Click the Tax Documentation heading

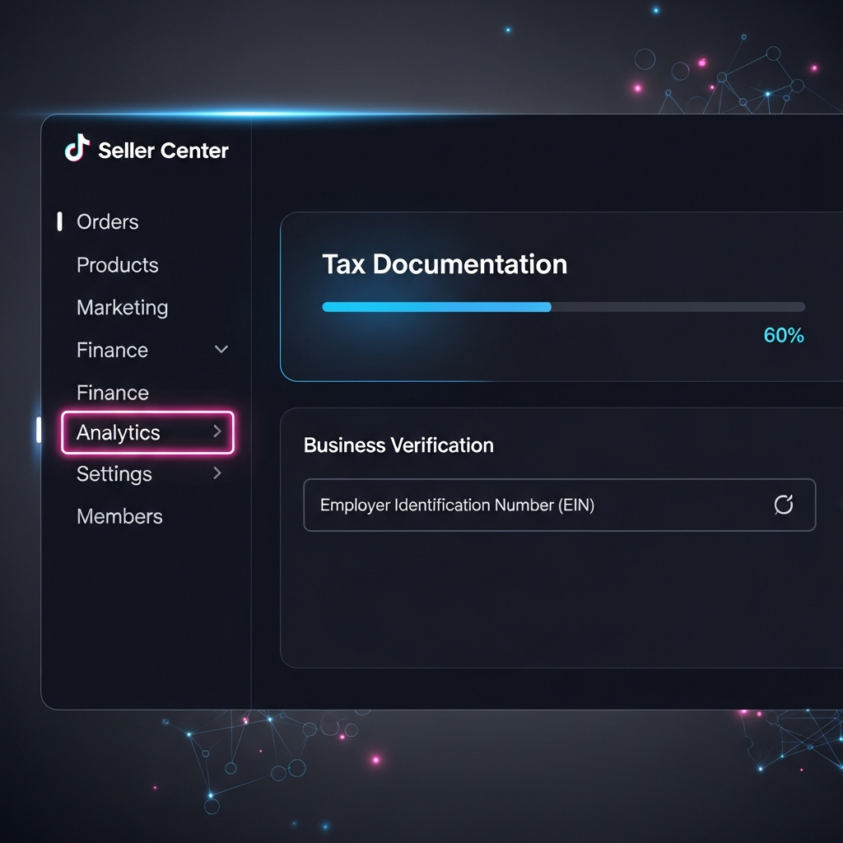click(445, 265)
